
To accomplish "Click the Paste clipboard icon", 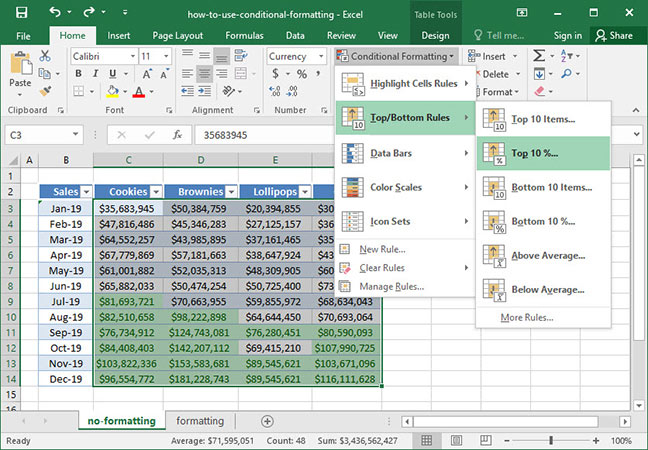I will pos(20,63).
